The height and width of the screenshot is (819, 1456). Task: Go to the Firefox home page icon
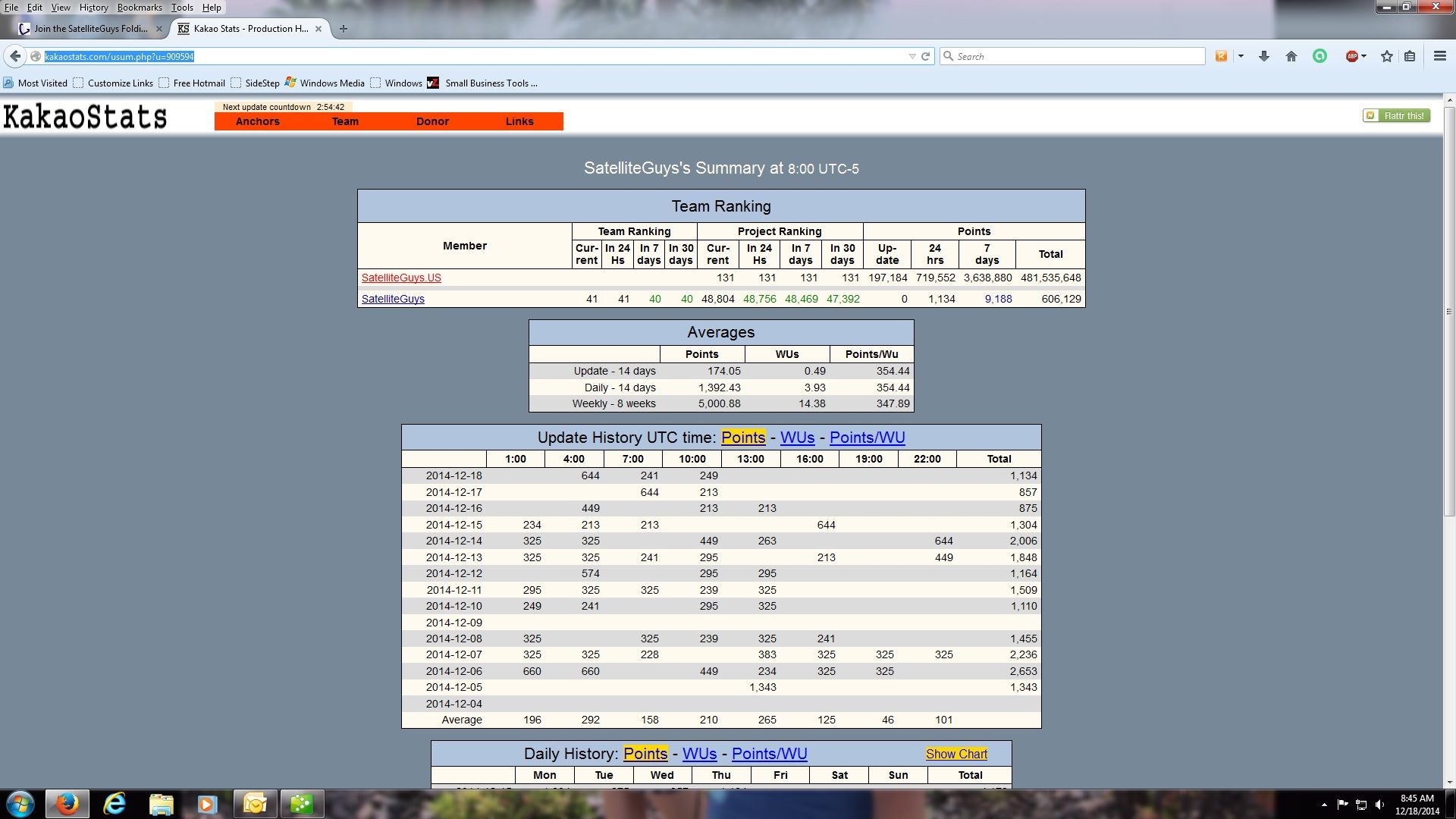click(x=1291, y=56)
